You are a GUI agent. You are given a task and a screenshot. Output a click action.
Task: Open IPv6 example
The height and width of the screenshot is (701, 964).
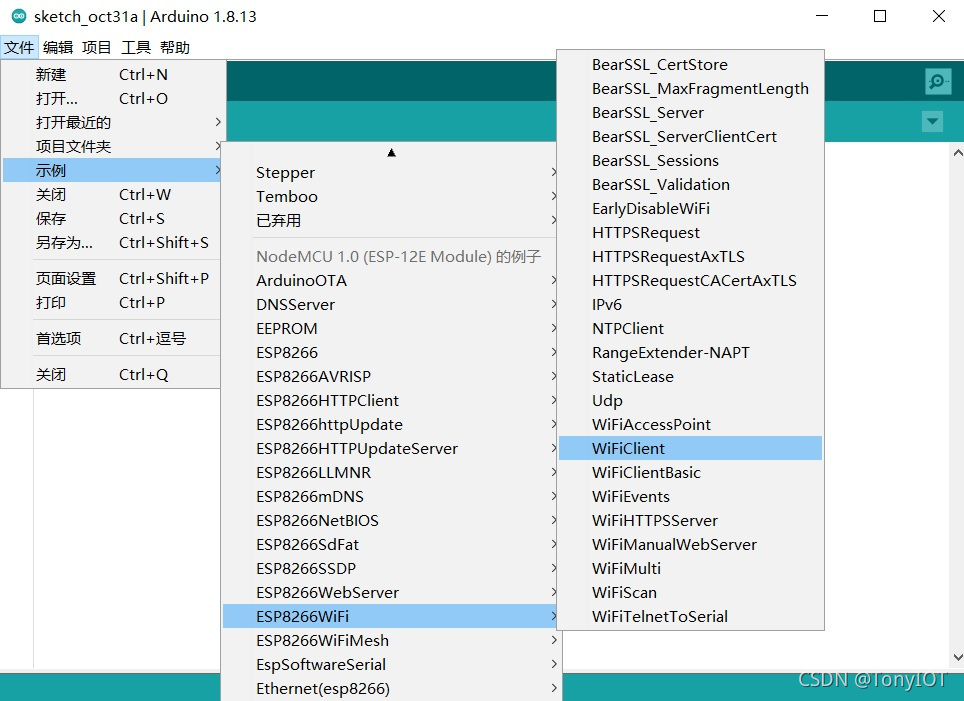point(690,304)
